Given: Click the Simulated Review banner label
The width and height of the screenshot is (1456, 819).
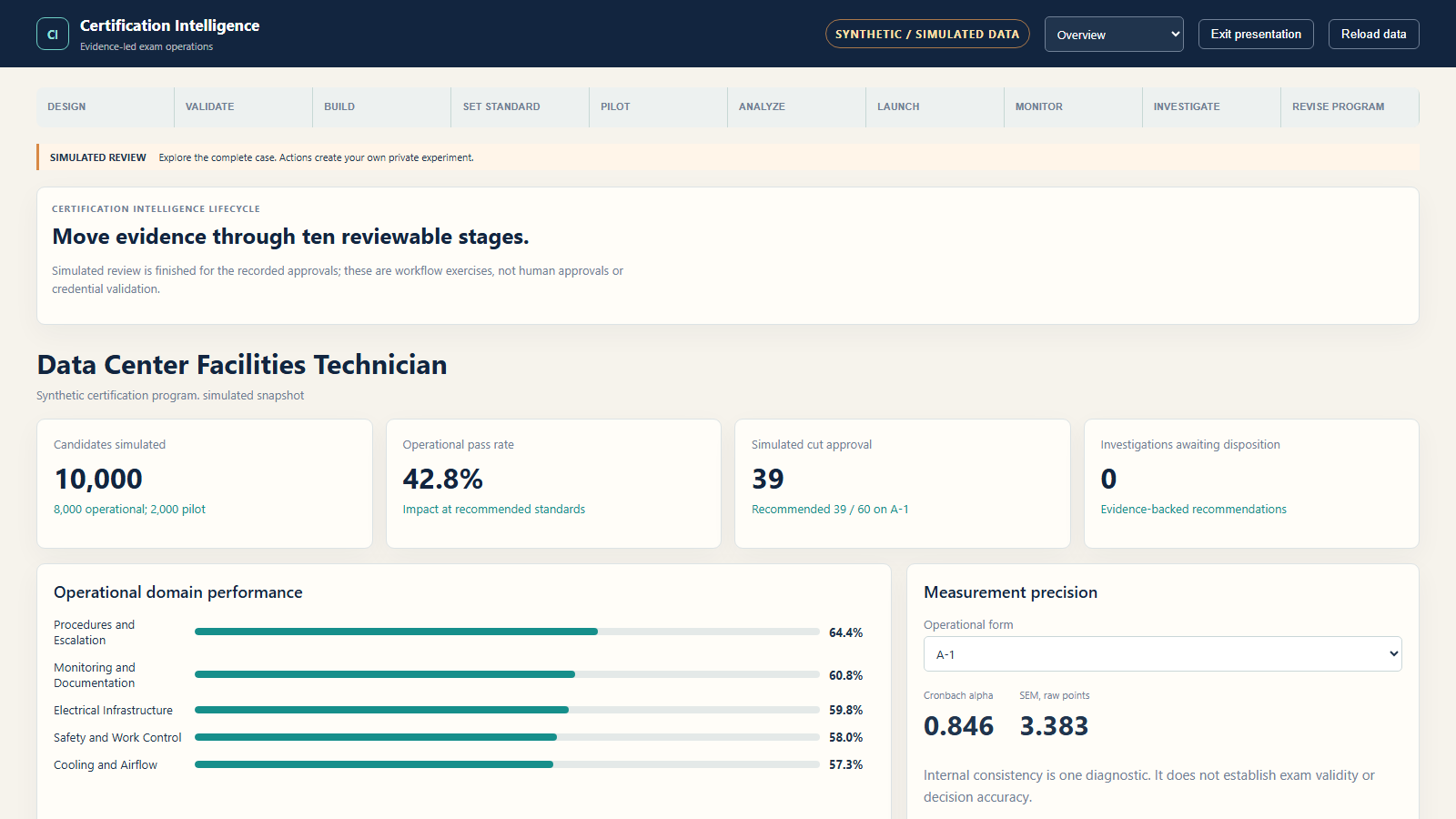Looking at the screenshot, I should click(x=97, y=157).
